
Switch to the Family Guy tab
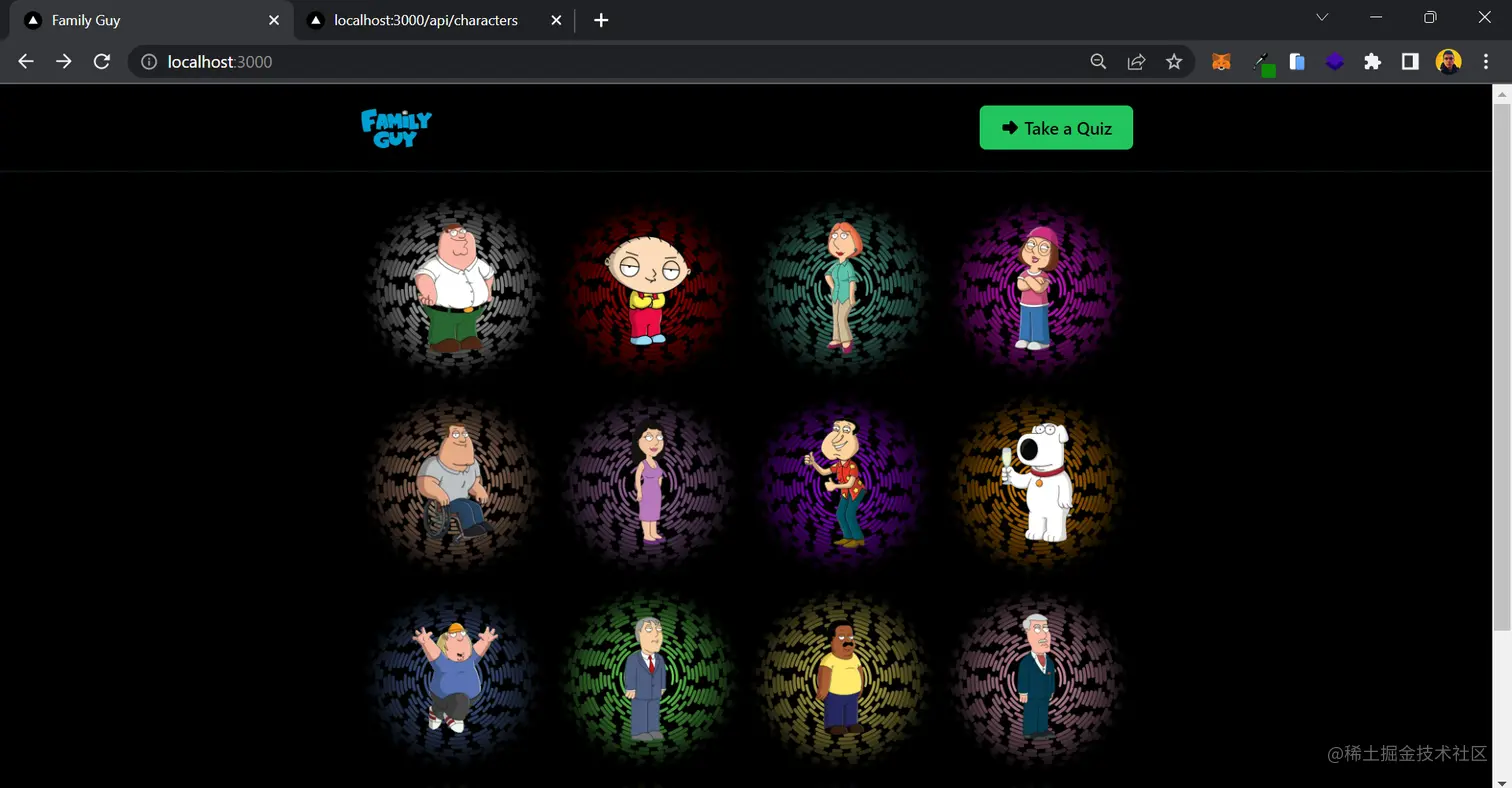[150, 20]
